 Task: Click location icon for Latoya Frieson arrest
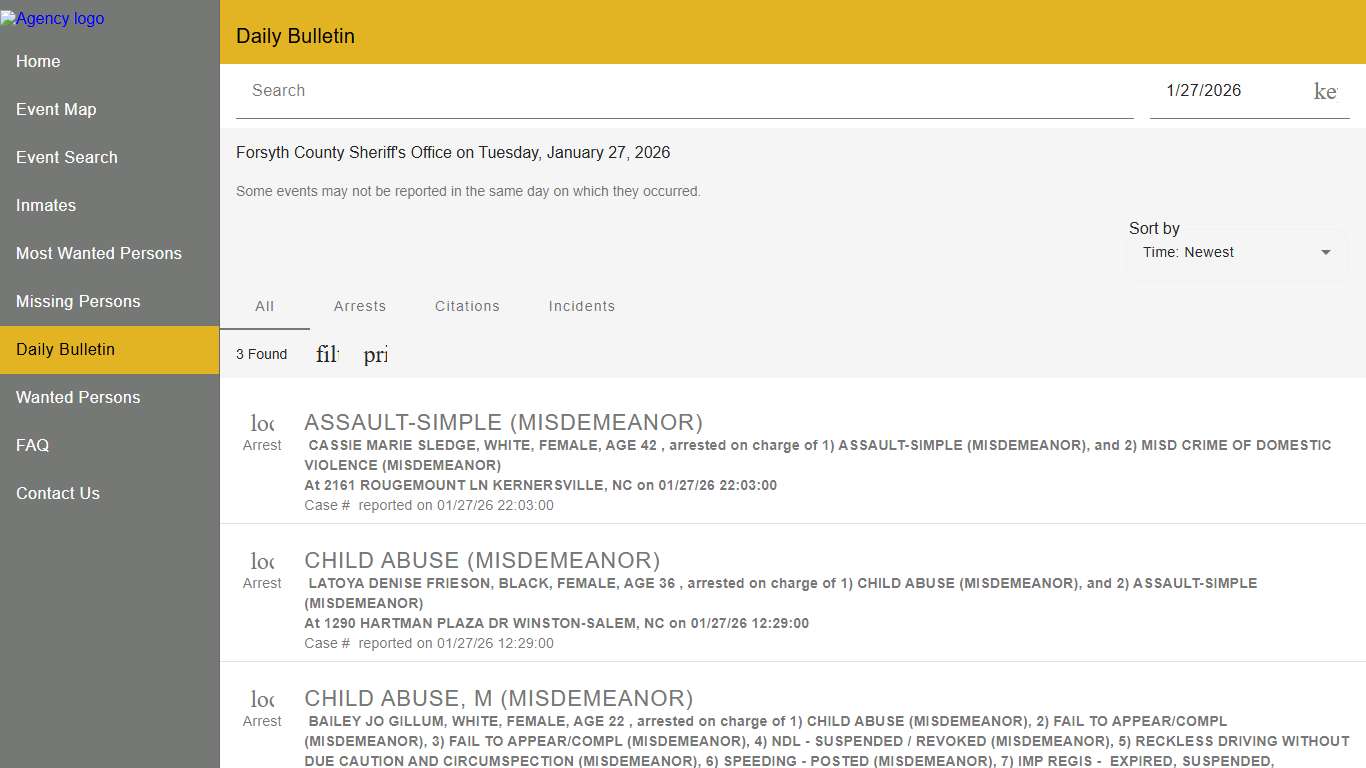click(262, 561)
